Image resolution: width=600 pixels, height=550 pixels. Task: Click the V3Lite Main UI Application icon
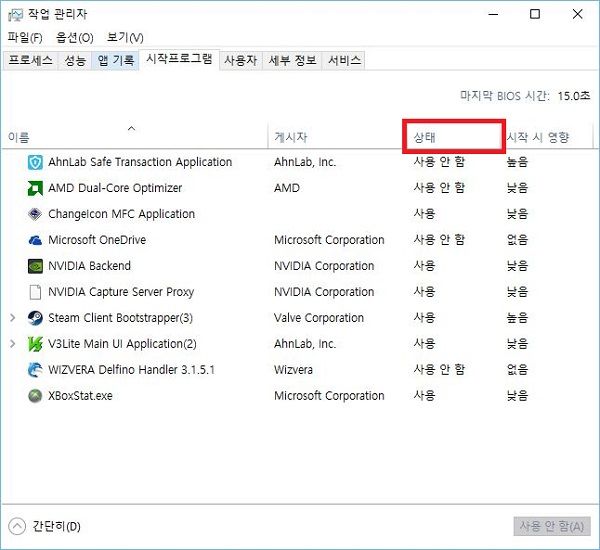point(35,344)
